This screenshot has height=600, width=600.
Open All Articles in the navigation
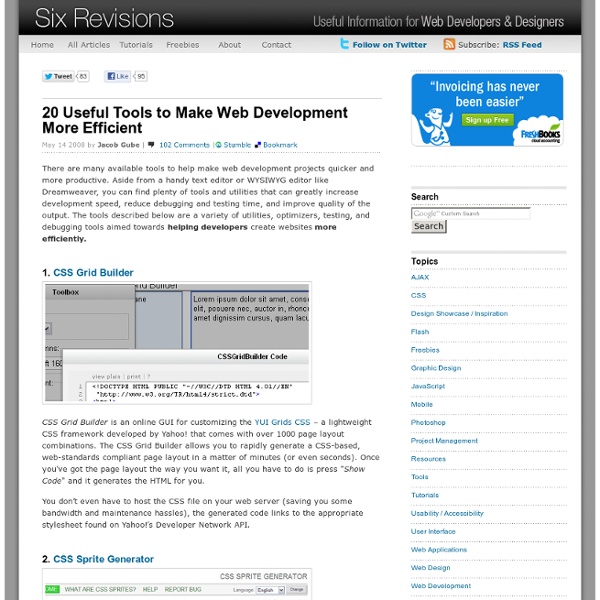point(89,45)
